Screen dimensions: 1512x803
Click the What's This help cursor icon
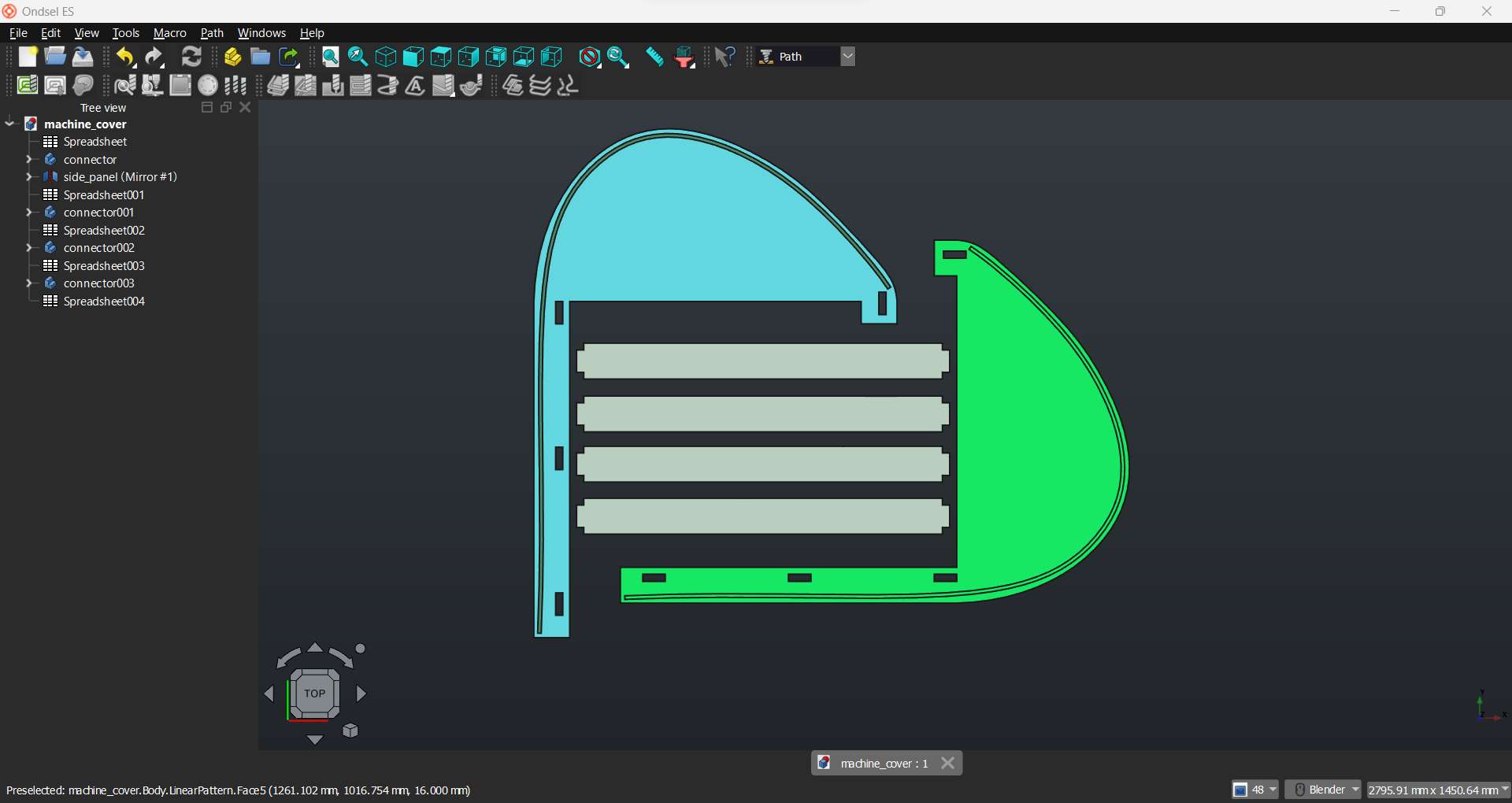(x=724, y=57)
